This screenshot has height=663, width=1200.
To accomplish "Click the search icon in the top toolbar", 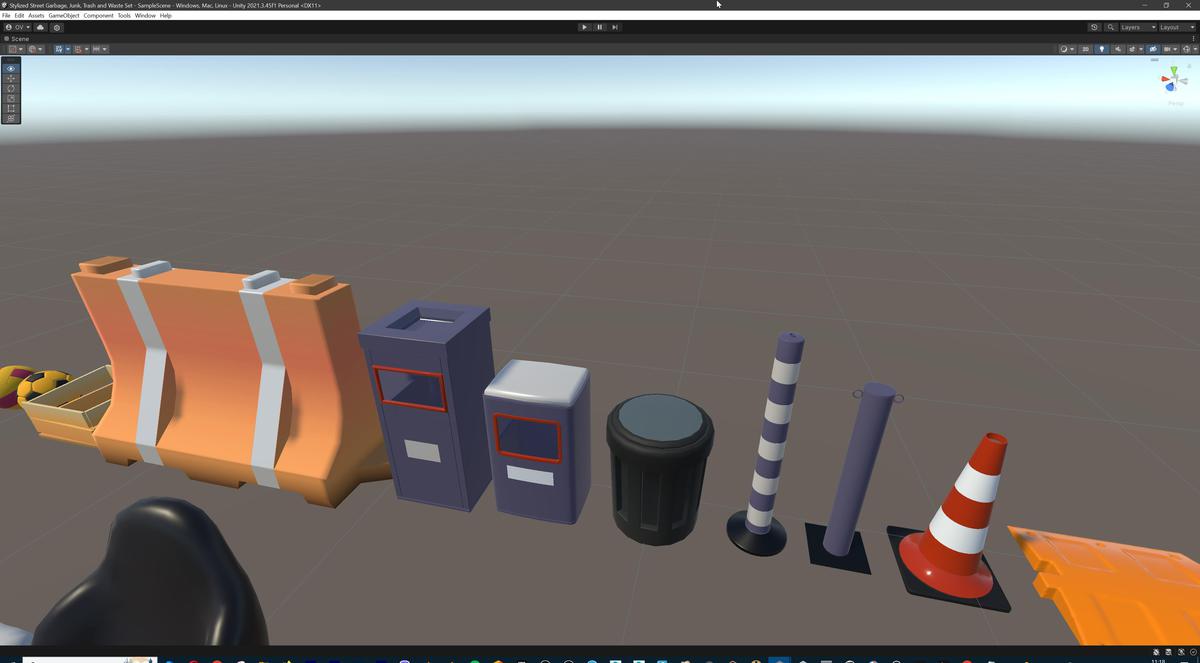I will [x=1111, y=27].
